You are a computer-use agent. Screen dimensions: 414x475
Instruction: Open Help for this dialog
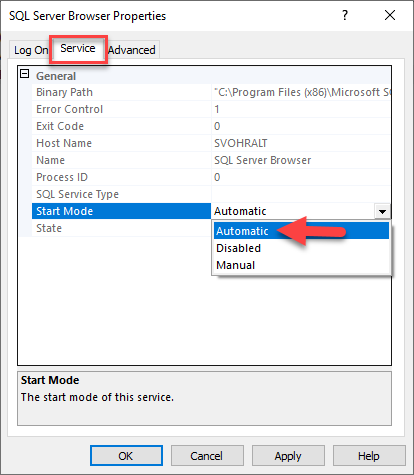(x=369, y=456)
